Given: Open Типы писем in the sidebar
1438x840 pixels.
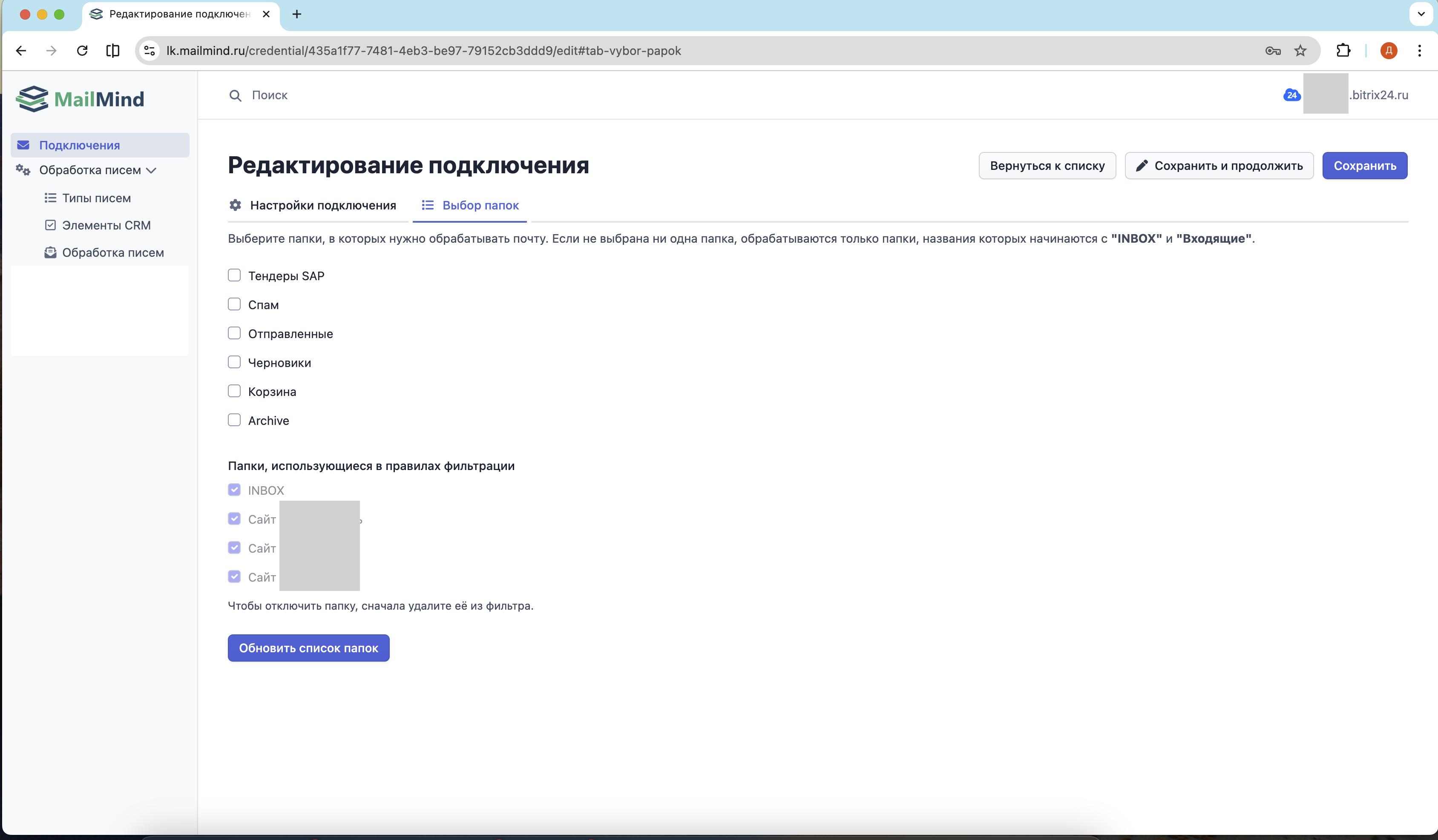Looking at the screenshot, I should tap(96, 198).
